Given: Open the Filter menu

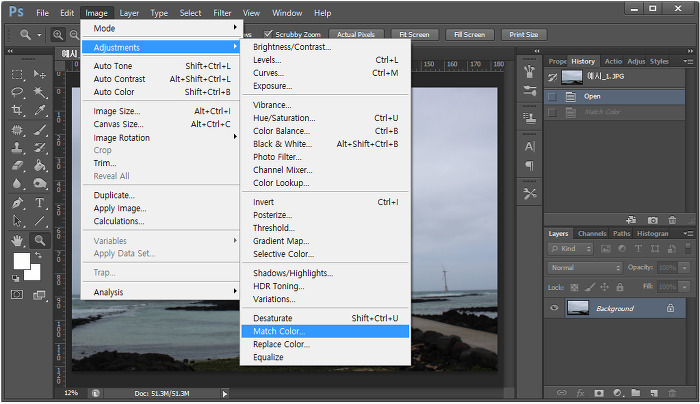Looking at the screenshot, I should (x=222, y=13).
